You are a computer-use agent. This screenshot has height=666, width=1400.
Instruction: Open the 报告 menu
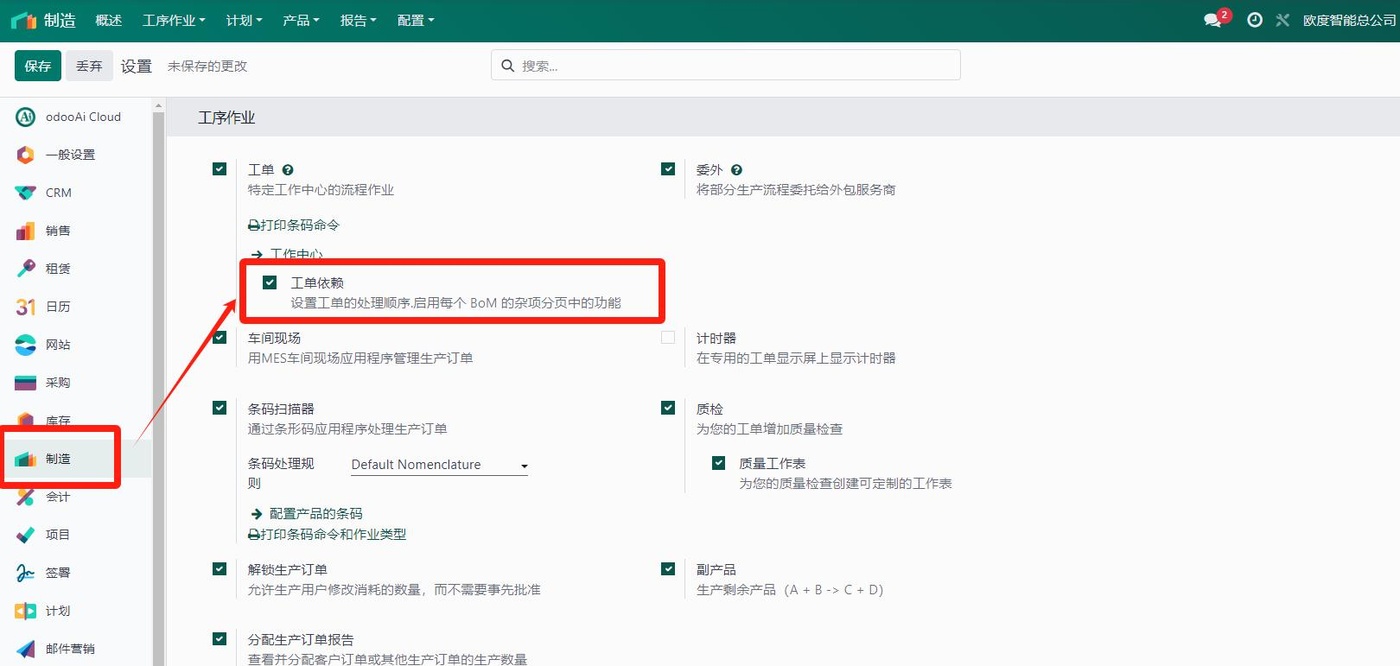point(358,20)
